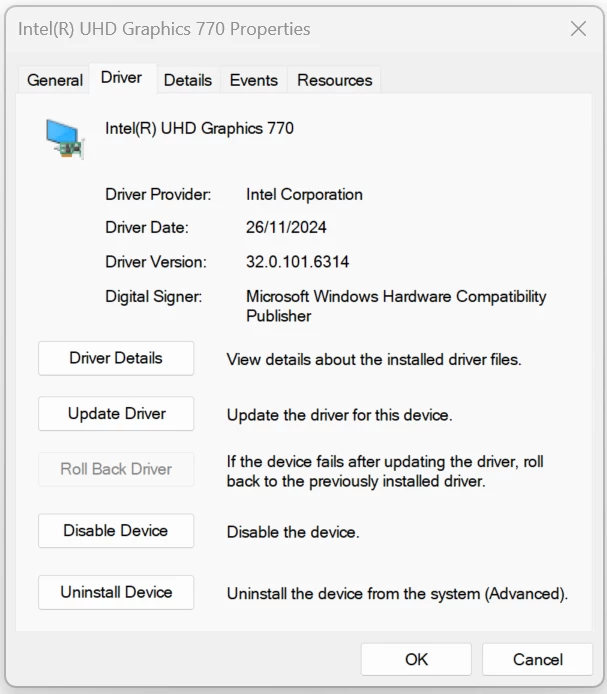Click the Disable Device button
Image resolution: width=607 pixels, height=694 pixels.
116,530
